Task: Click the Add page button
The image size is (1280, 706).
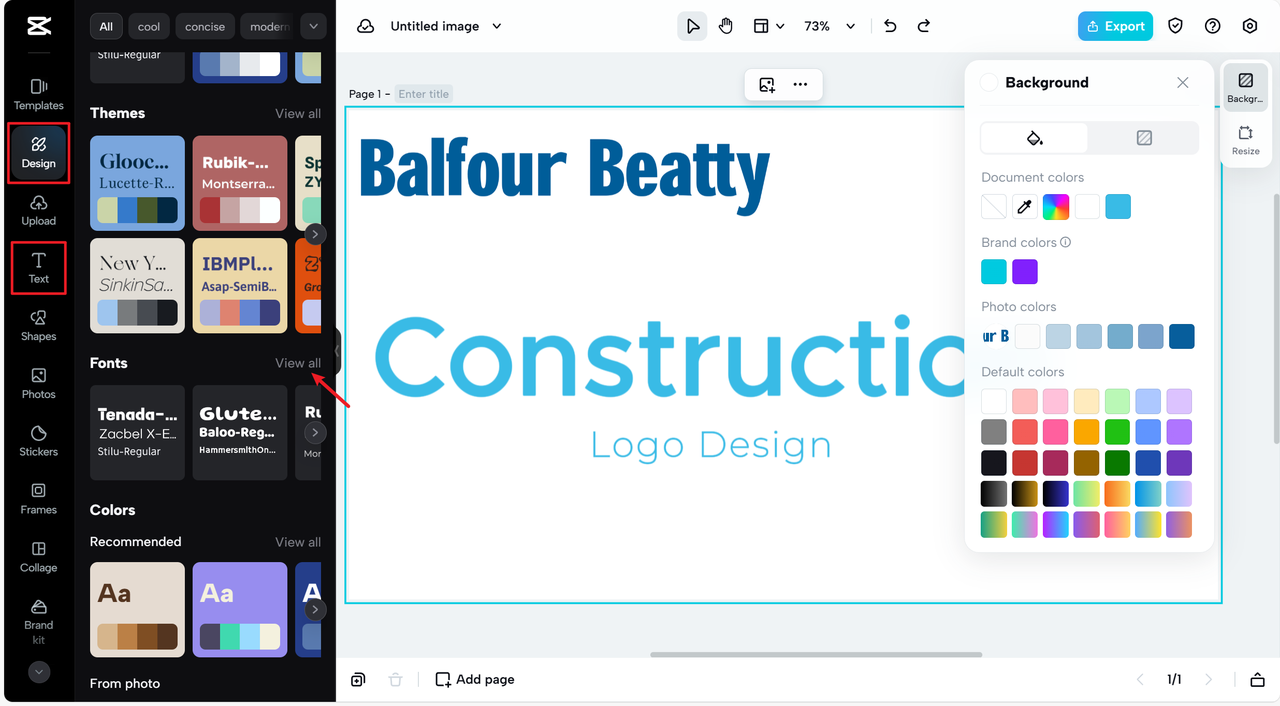Action: pyautogui.click(x=475, y=679)
